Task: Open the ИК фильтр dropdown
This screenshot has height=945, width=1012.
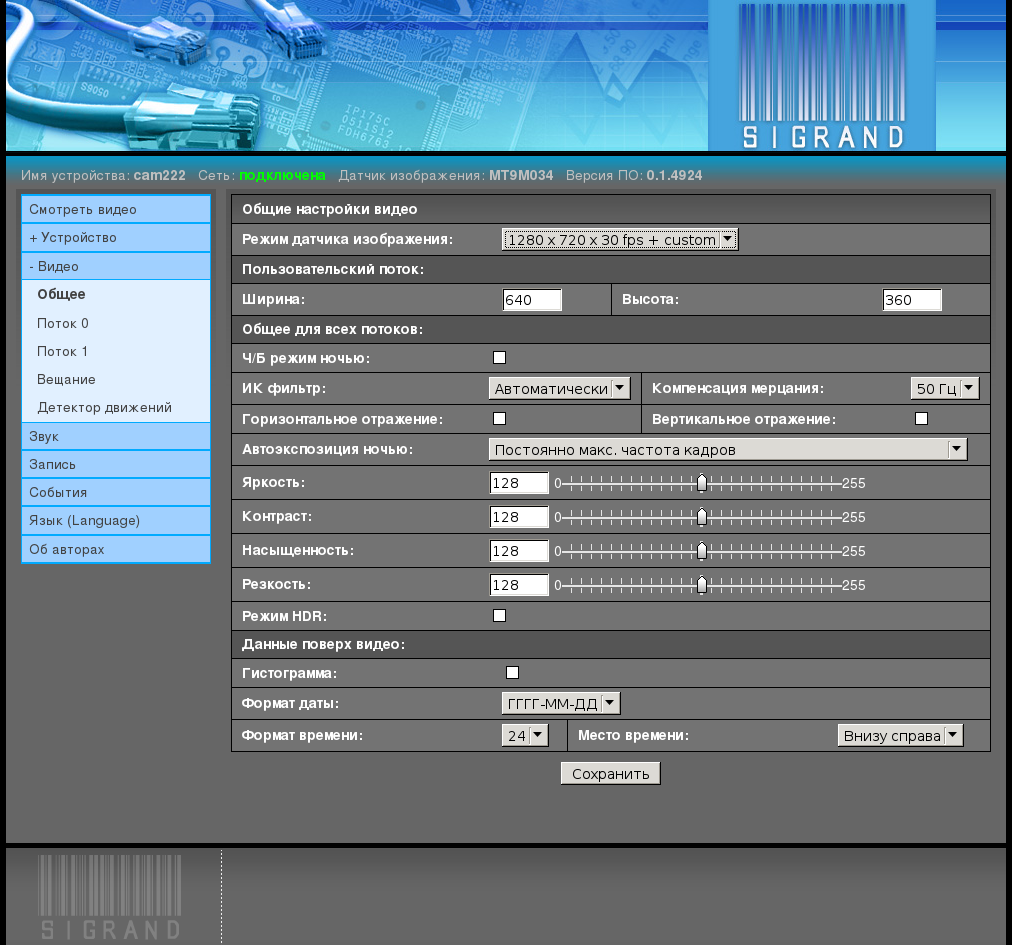Action: pyautogui.click(x=559, y=389)
